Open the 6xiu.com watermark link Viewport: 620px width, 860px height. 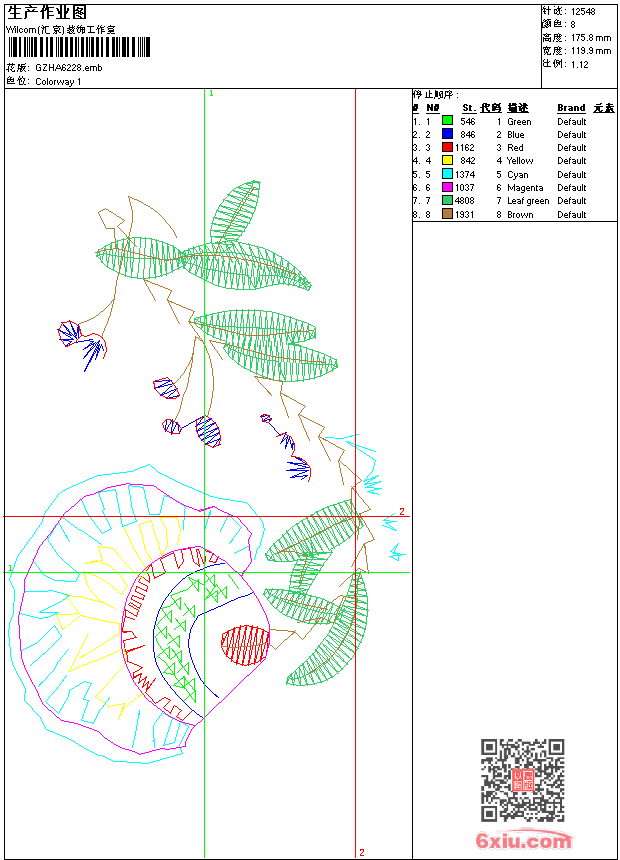coord(523,840)
